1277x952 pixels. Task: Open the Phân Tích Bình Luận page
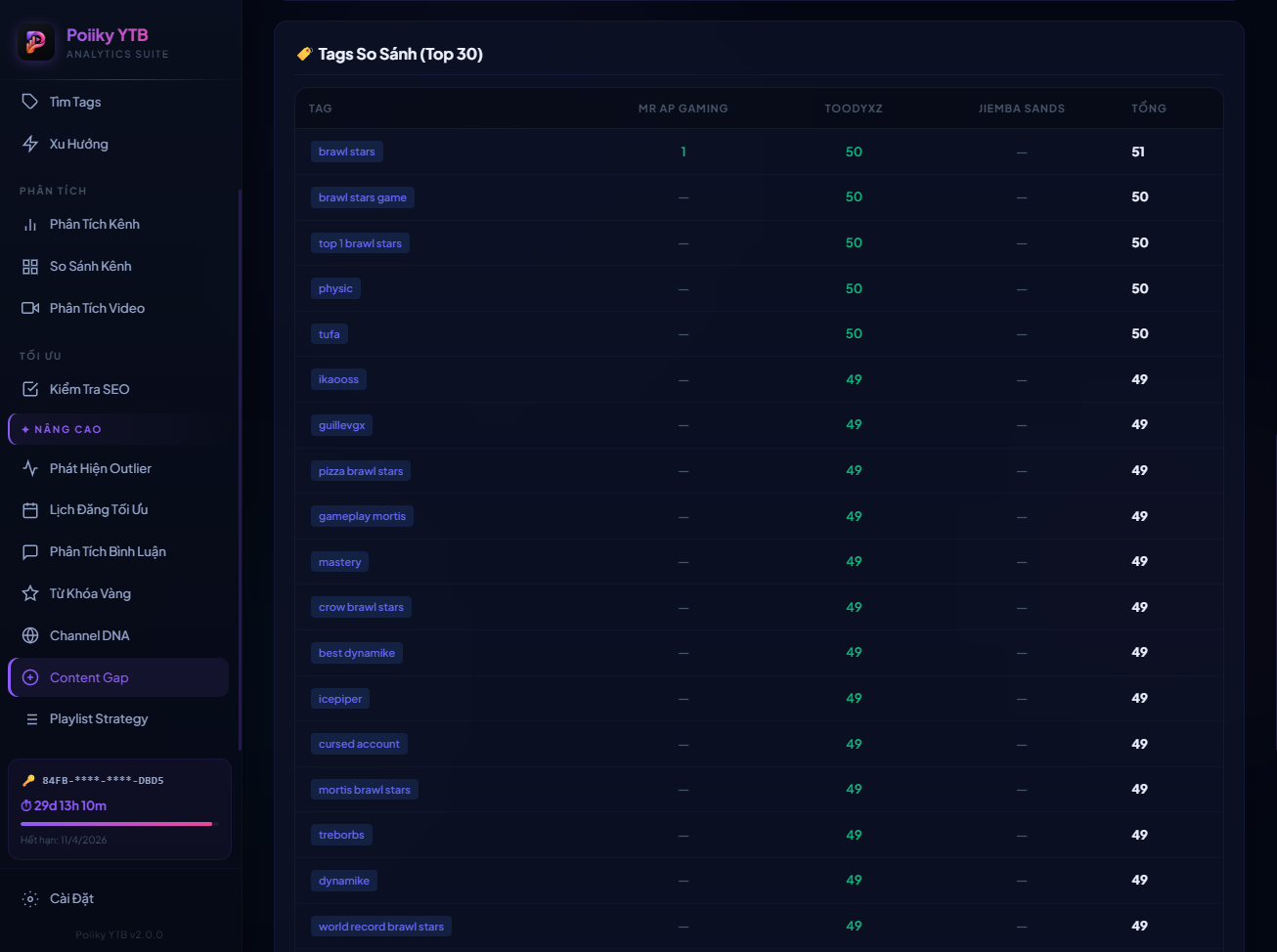pyautogui.click(x=108, y=552)
